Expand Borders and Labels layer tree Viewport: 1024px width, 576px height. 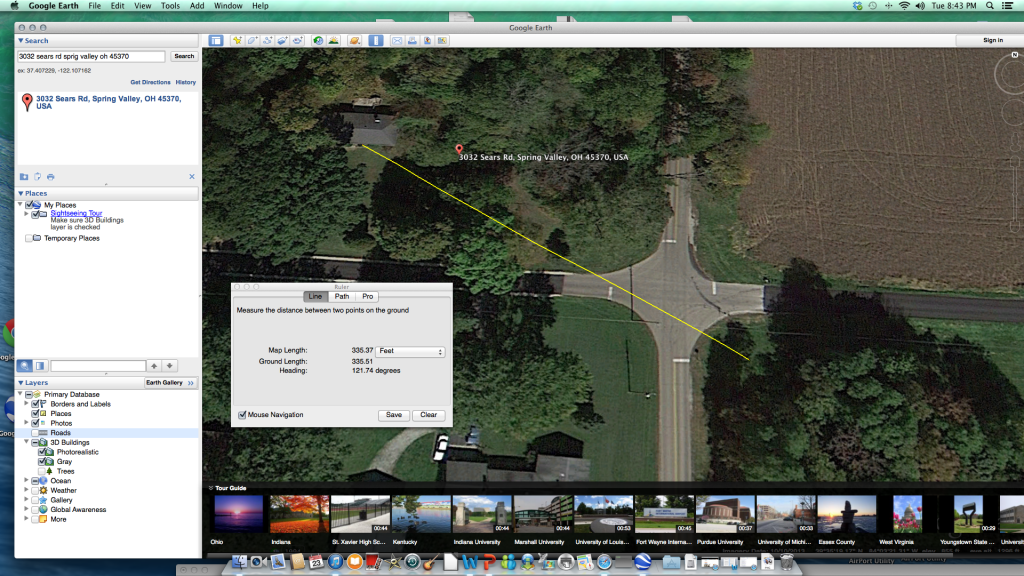coord(27,404)
